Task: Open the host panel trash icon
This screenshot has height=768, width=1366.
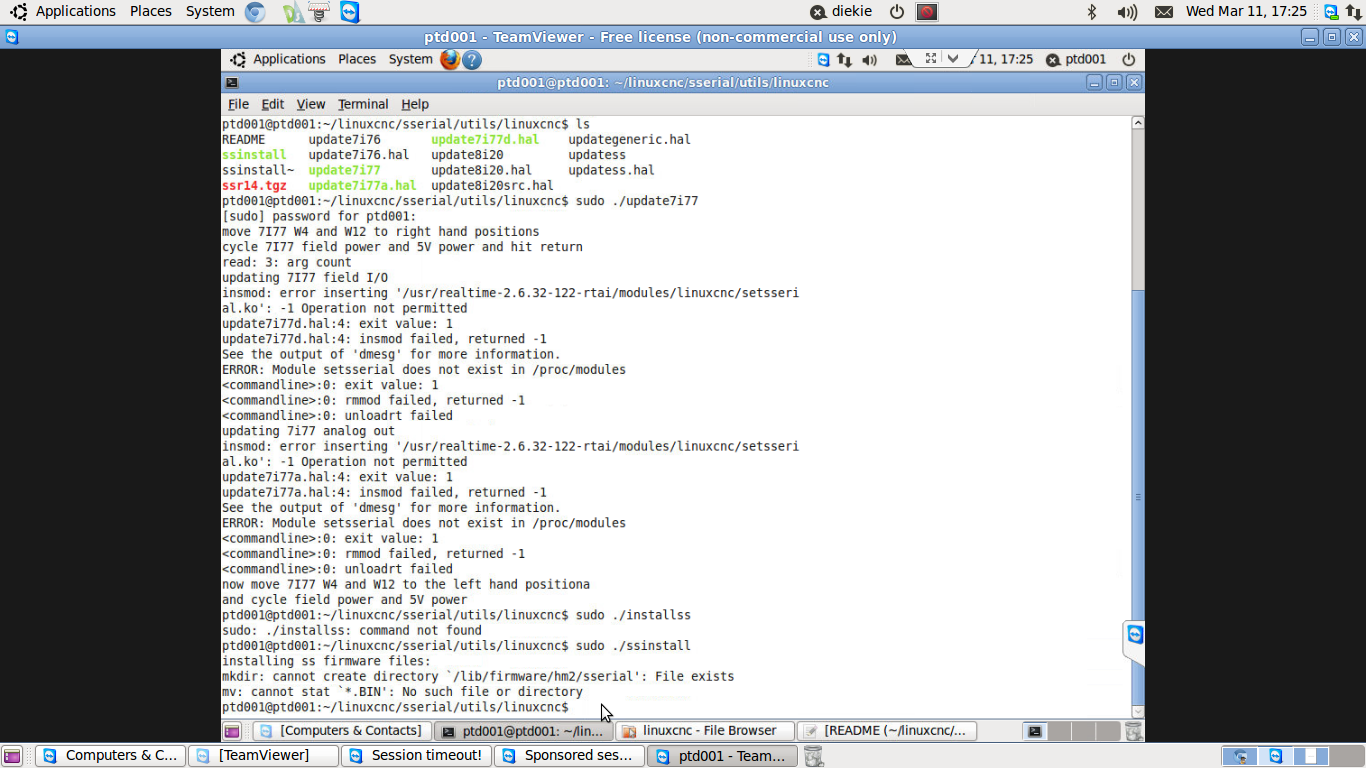Action: point(814,756)
